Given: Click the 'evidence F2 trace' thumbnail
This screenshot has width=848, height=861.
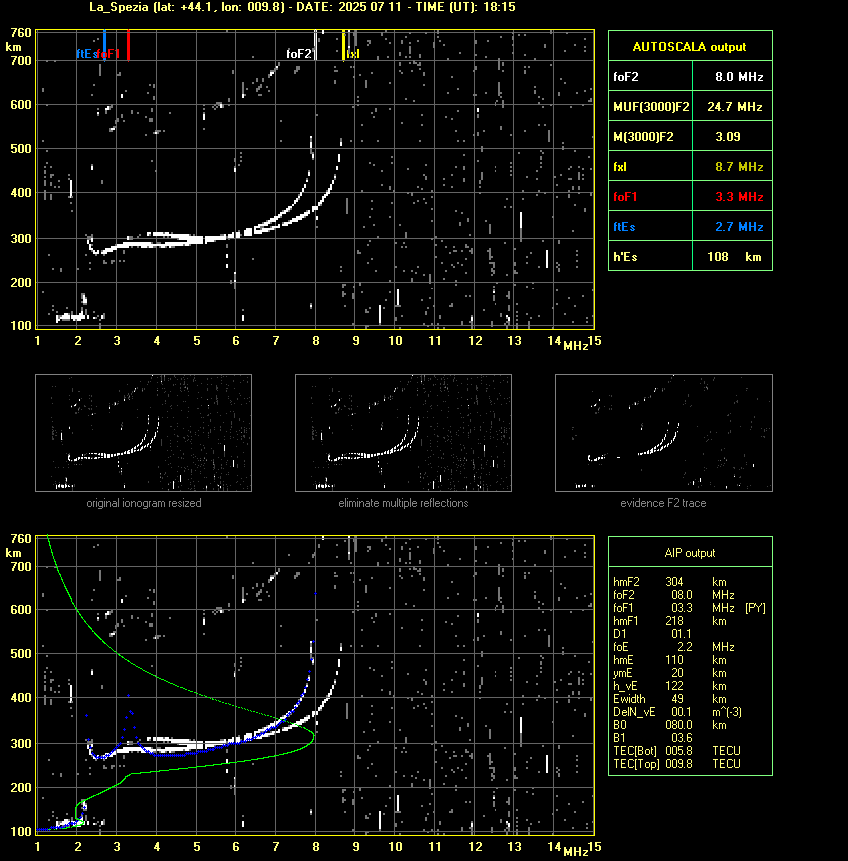Looking at the screenshot, I should (663, 433).
